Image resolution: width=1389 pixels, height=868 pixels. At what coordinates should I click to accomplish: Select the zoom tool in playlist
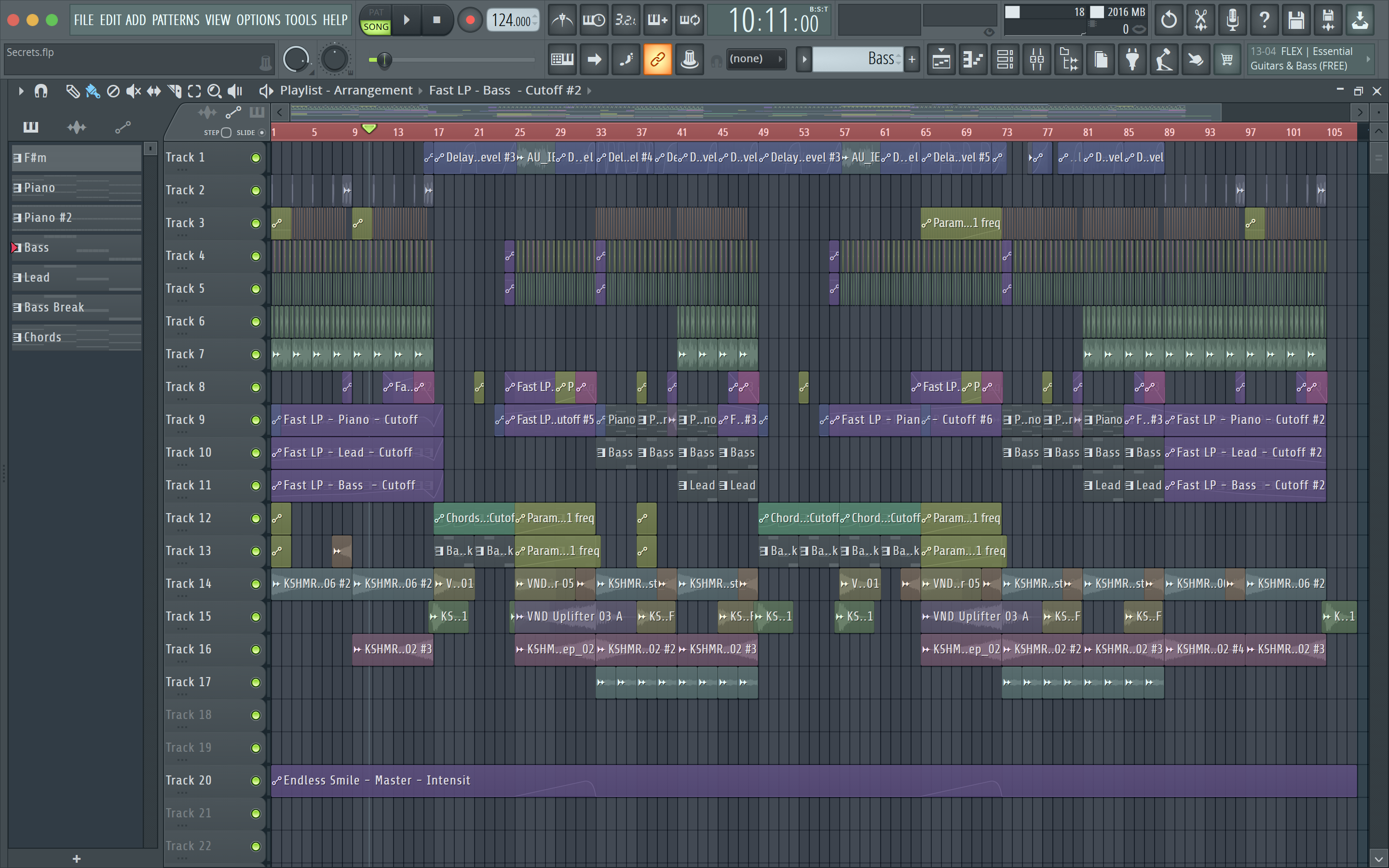pos(214,91)
